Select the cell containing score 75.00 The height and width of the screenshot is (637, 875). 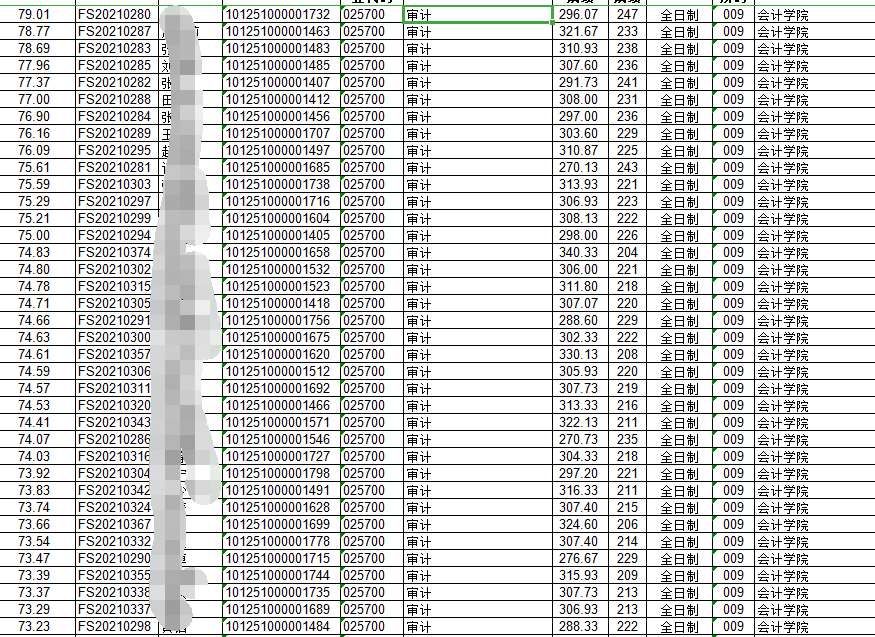[35, 236]
